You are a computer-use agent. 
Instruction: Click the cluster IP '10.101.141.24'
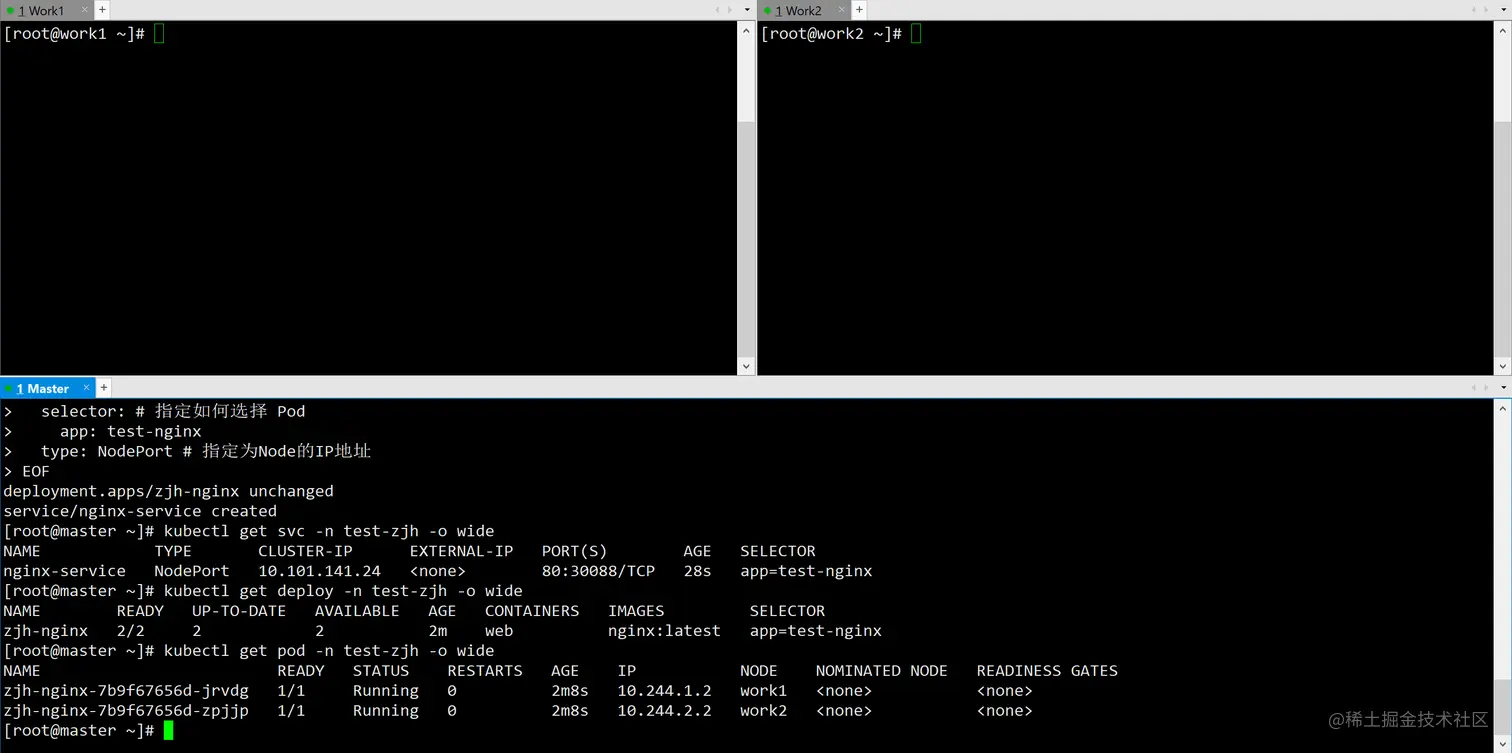tap(319, 571)
